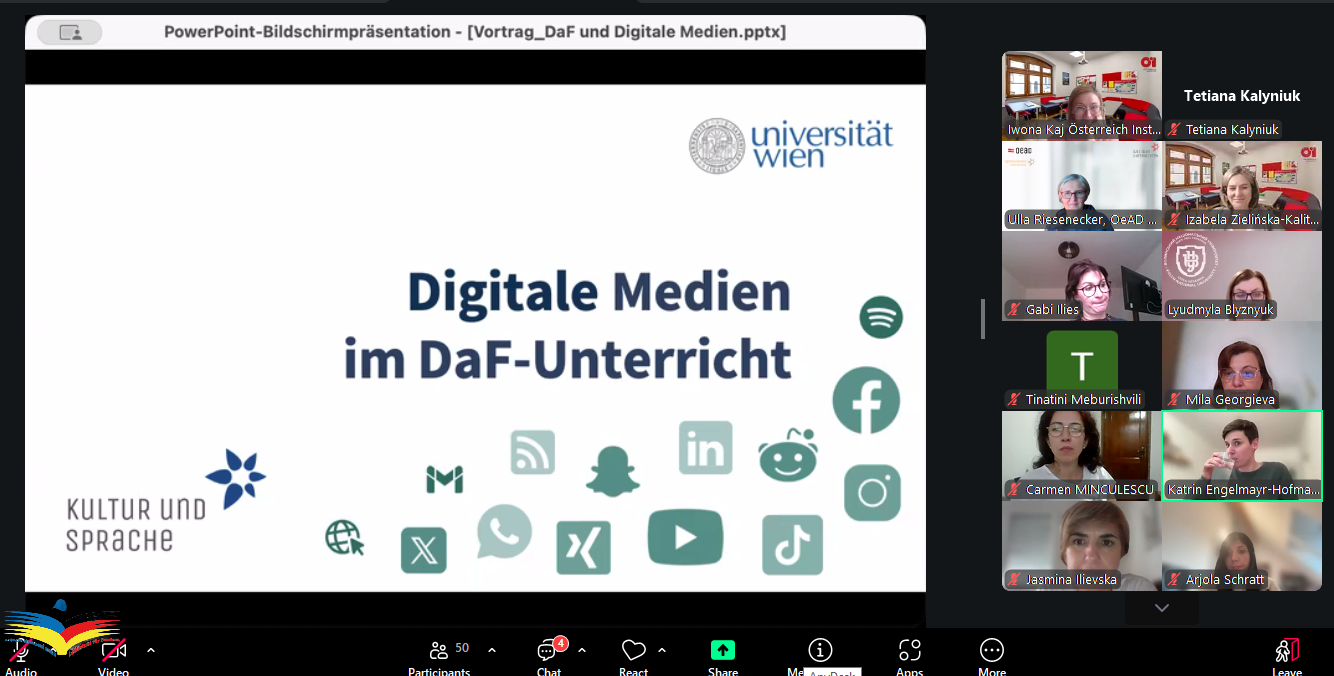Expand the React options caret
This screenshot has height=676, width=1334.
point(662,650)
